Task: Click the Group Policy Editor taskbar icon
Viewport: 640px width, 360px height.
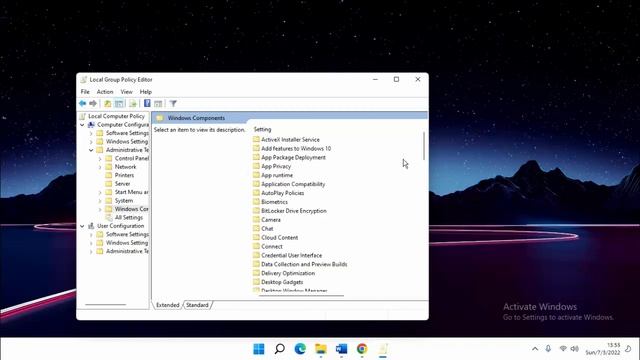Action: [x=382, y=349]
